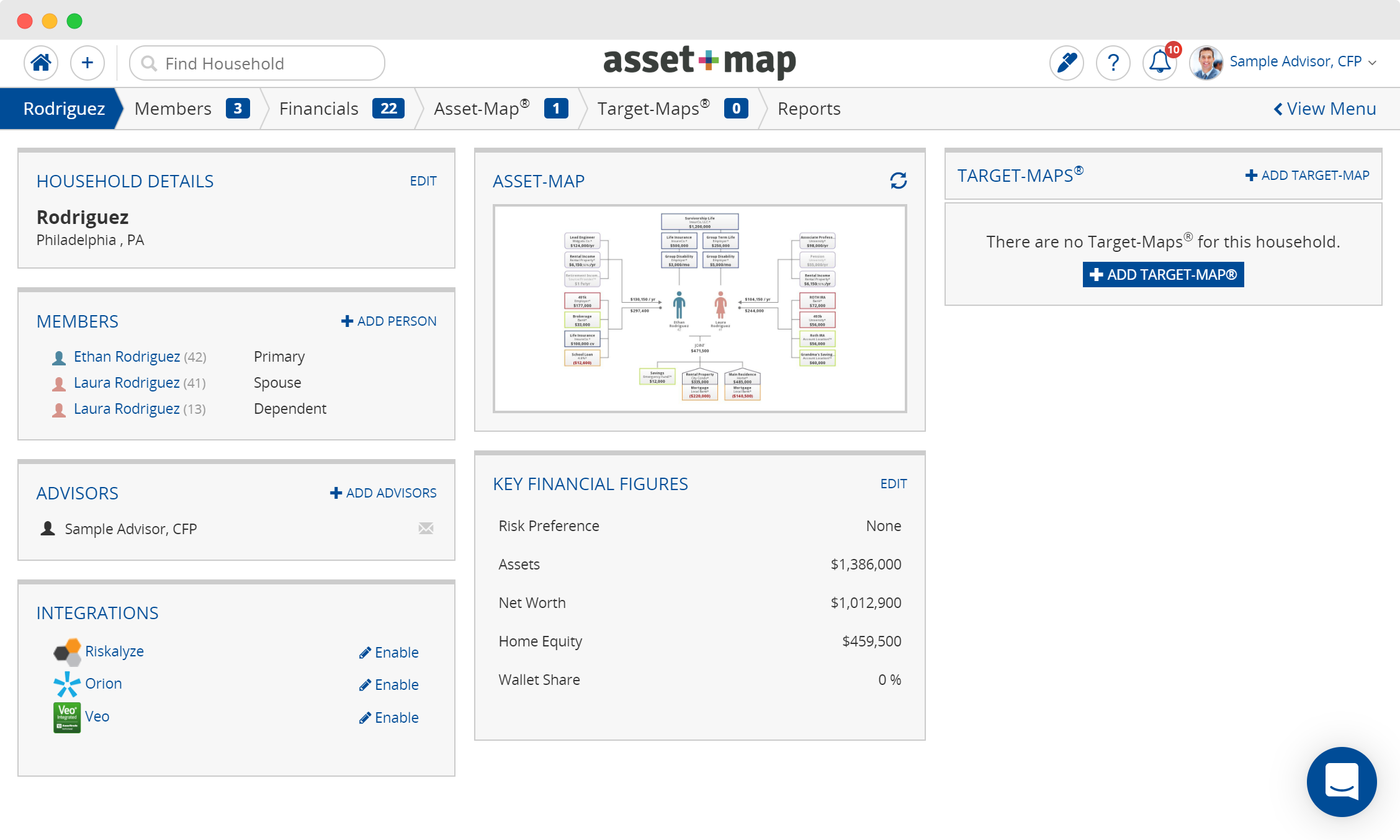The width and height of the screenshot is (1400, 840).
Task: Click Add Person in Members
Action: [389, 321]
